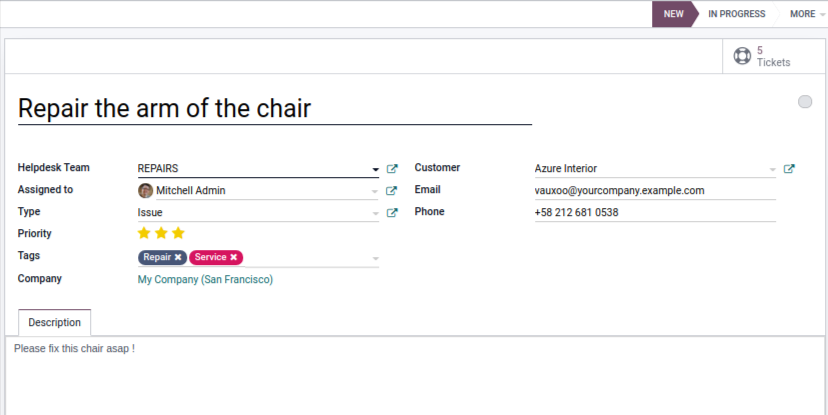Click the Email input field

coord(654,191)
